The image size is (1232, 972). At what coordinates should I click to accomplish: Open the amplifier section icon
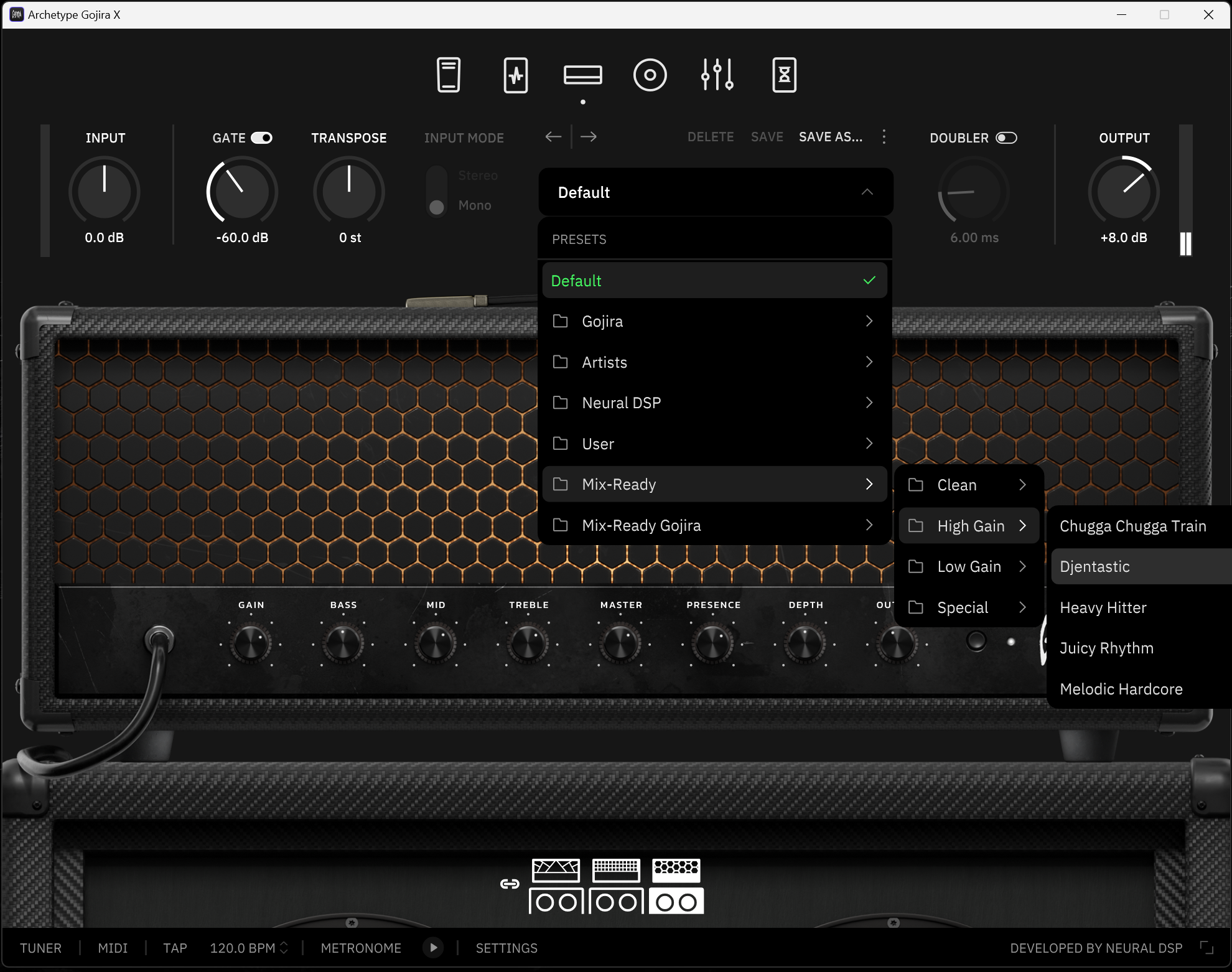(x=583, y=74)
